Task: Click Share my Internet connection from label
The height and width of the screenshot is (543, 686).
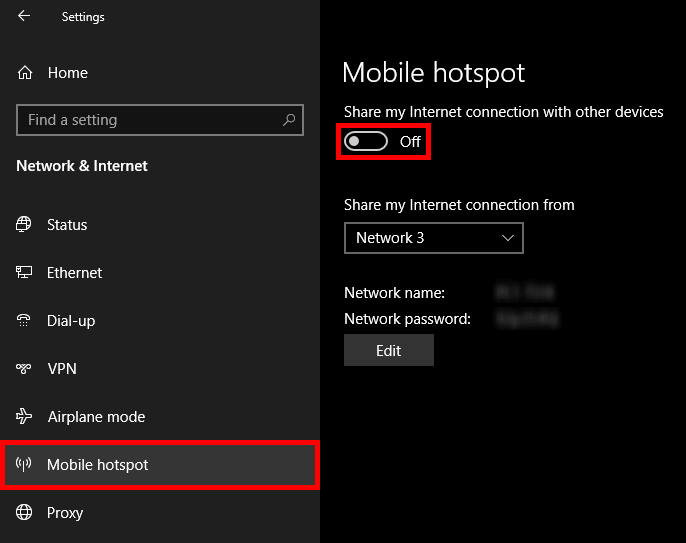Action: click(x=459, y=205)
